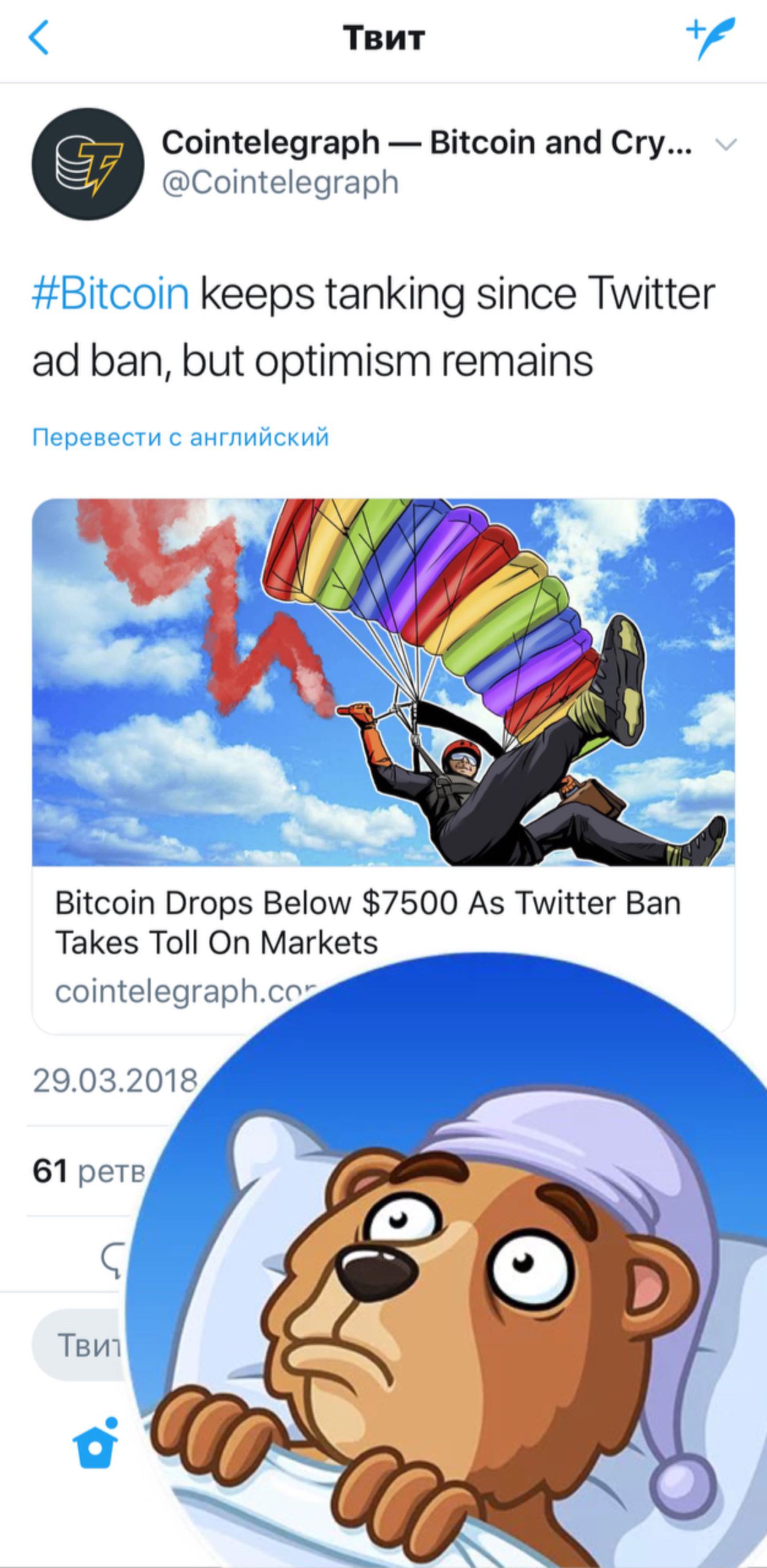Open the parachute article image
The image size is (767, 1568).
[383, 682]
